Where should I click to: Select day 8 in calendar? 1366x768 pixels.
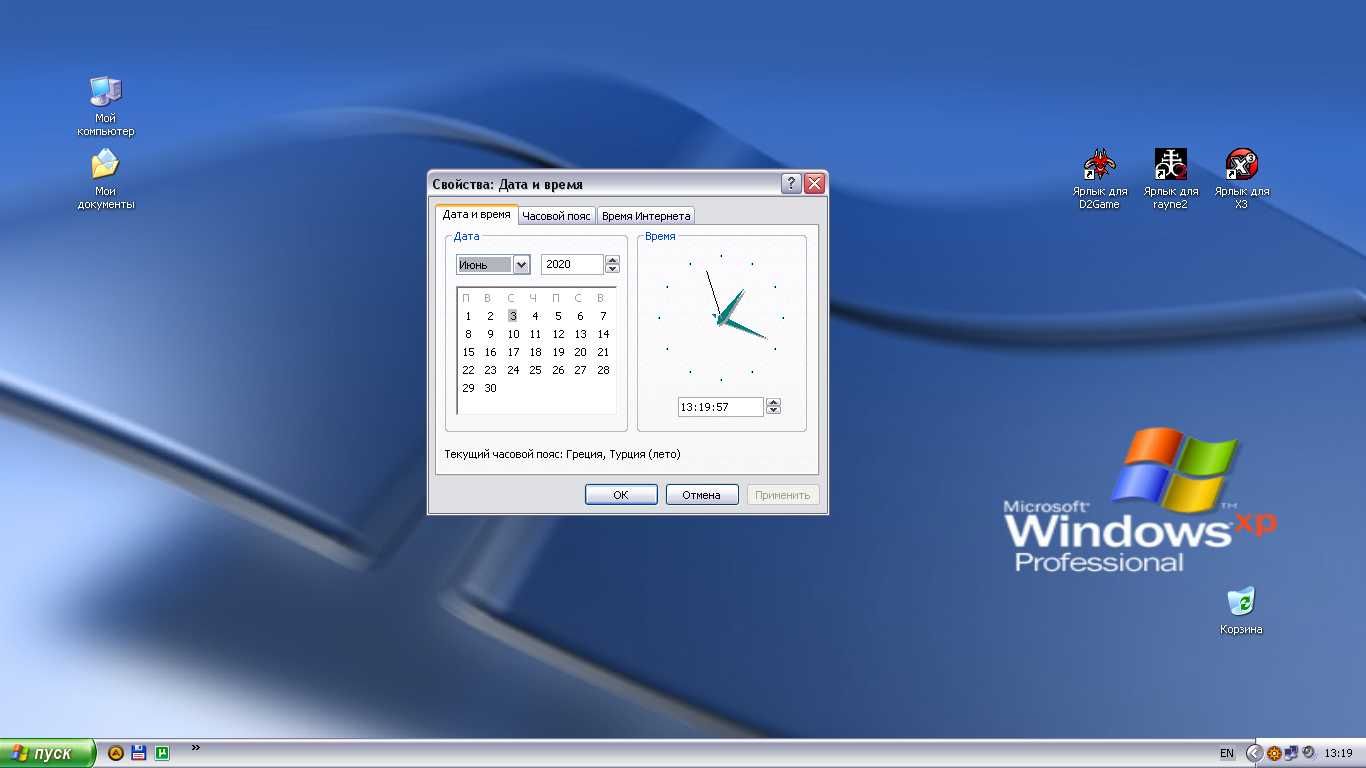click(x=468, y=334)
